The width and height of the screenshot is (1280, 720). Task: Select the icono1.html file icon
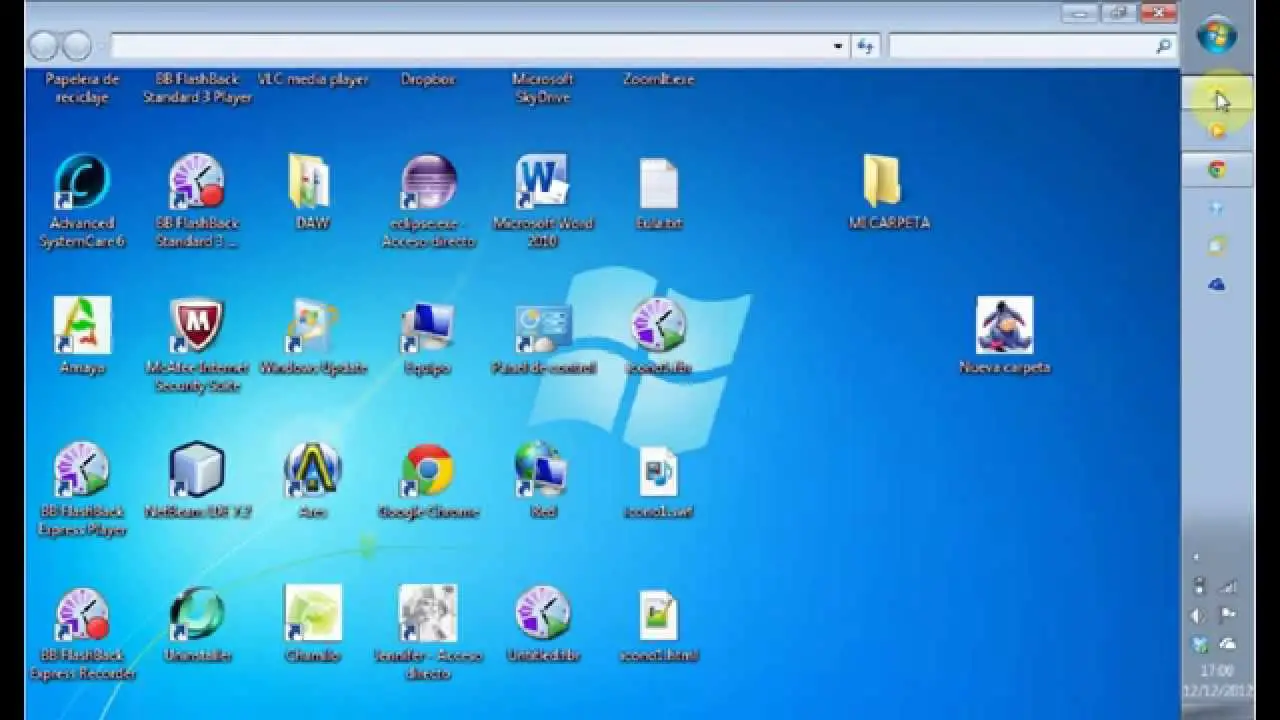tap(659, 616)
